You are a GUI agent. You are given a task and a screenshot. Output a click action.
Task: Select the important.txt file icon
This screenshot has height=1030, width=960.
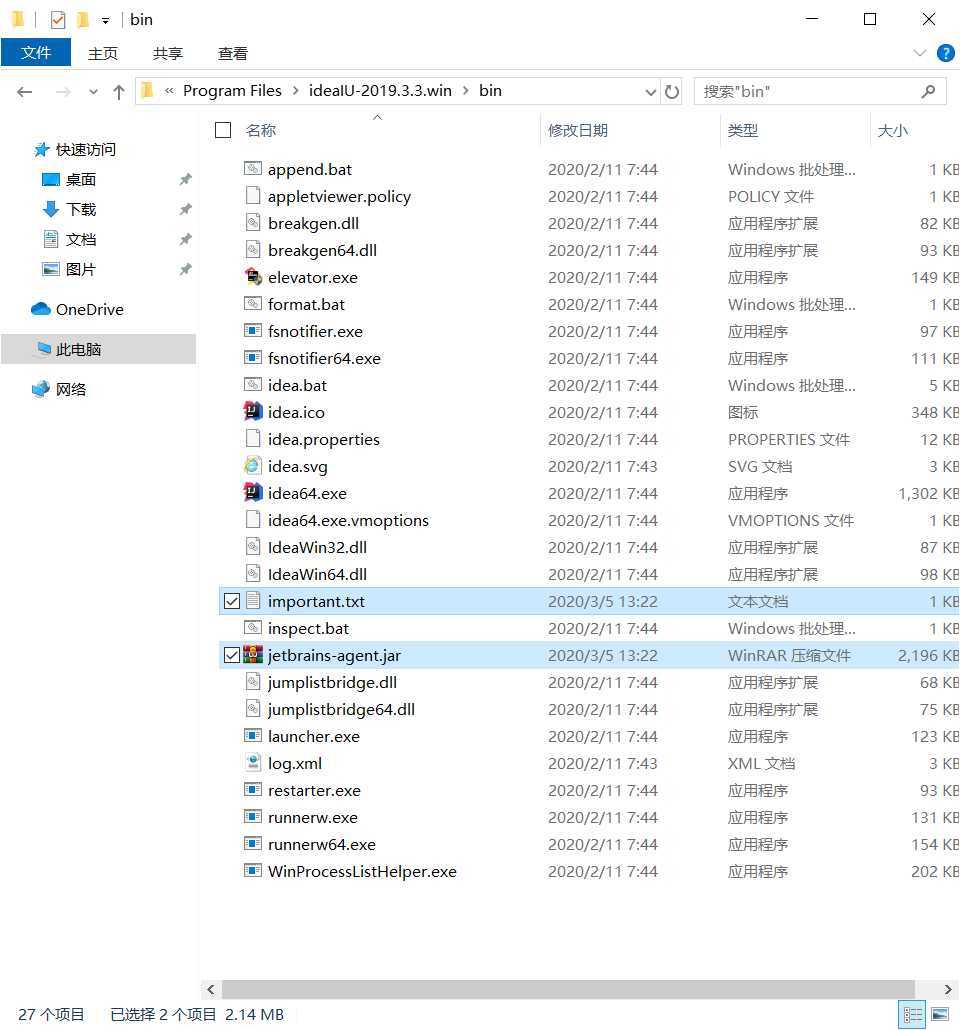[x=253, y=601]
